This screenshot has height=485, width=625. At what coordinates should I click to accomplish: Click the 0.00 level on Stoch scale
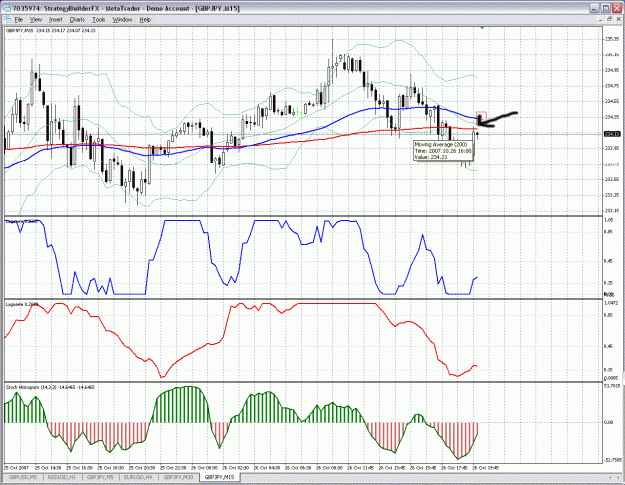pos(609,422)
